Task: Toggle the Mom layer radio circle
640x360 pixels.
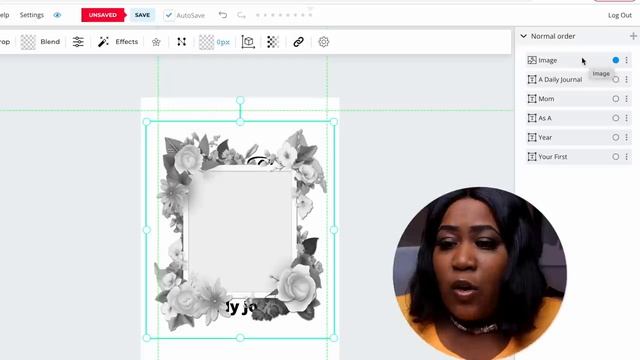Action: click(x=616, y=99)
